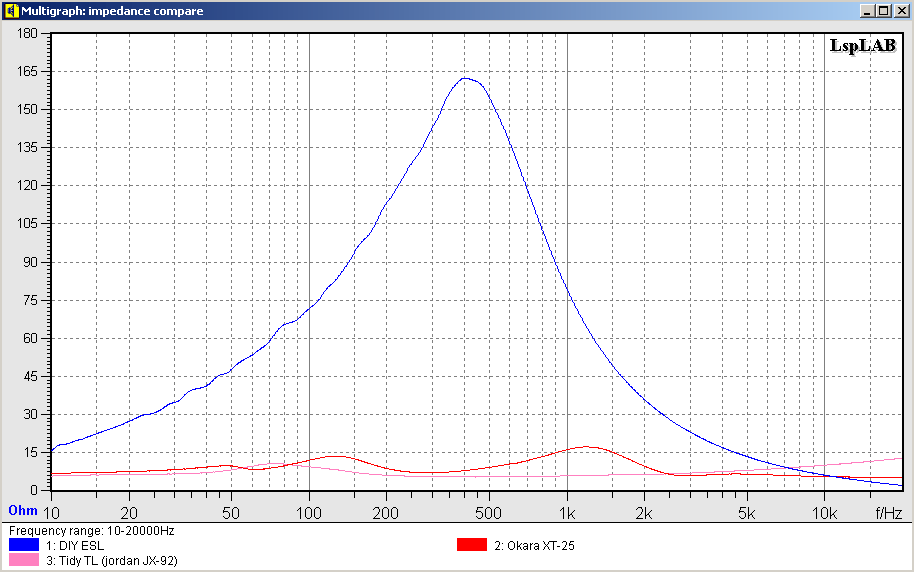Click the 1k label on the frequency axis
Image resolution: width=914 pixels, height=572 pixels.
[567, 513]
